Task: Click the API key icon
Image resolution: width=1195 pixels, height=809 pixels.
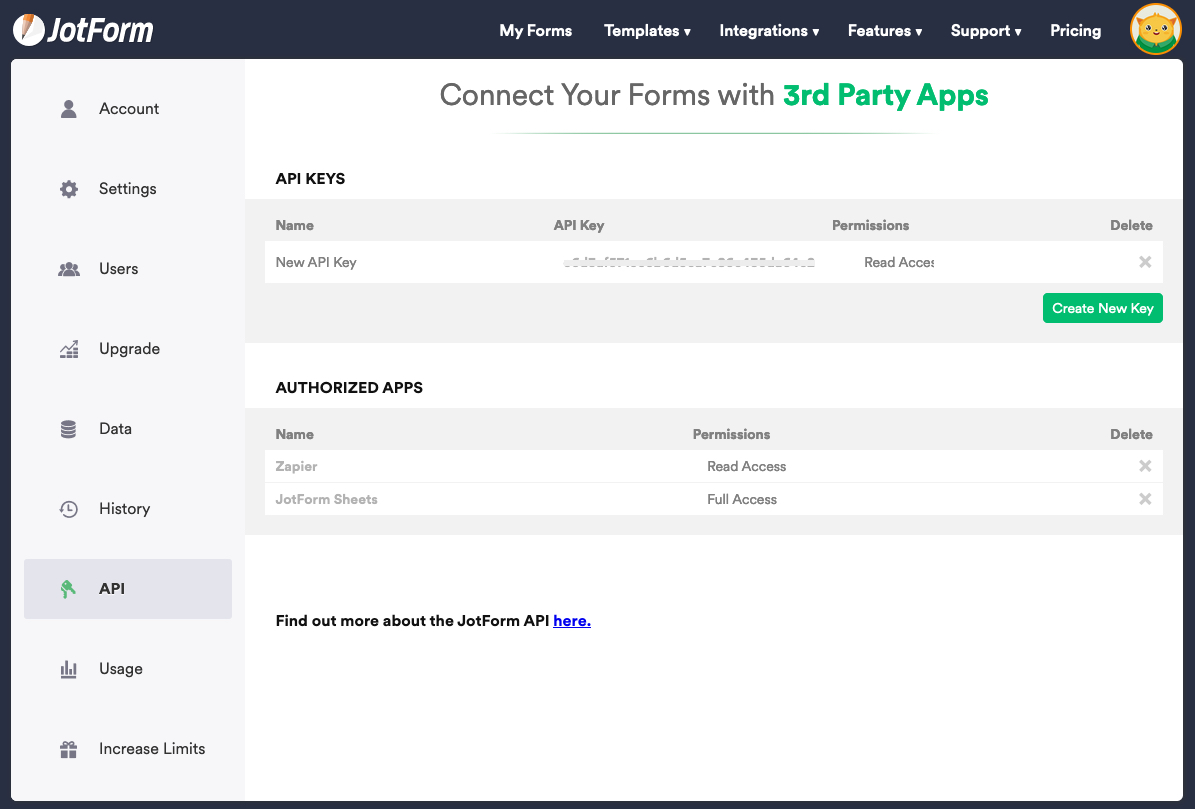Action: point(69,589)
